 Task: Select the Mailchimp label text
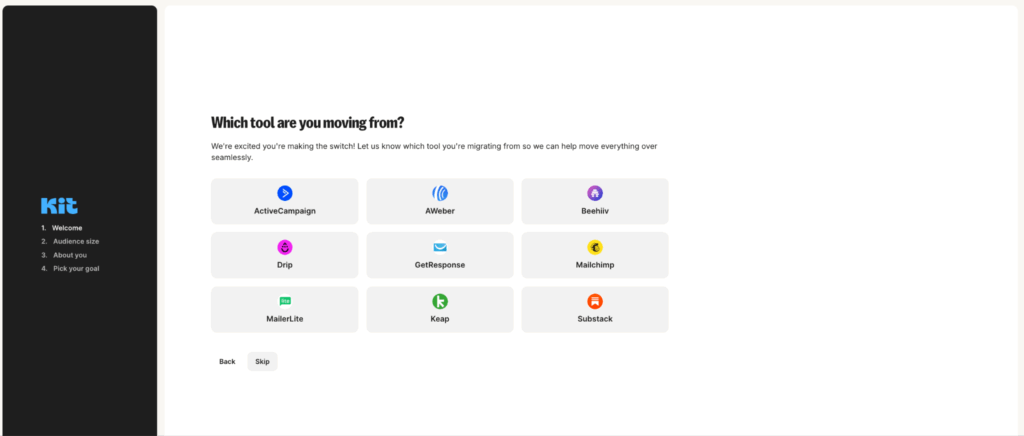click(x=595, y=265)
